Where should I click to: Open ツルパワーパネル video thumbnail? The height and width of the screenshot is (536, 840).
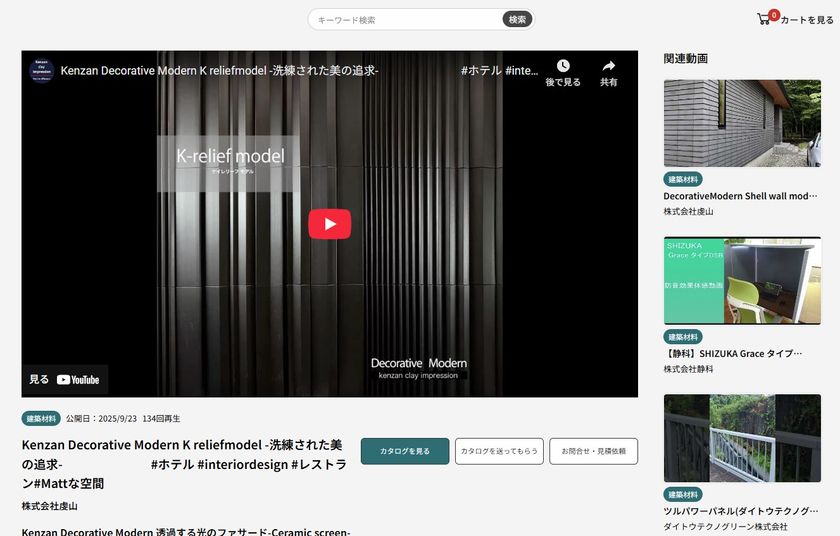pos(742,438)
